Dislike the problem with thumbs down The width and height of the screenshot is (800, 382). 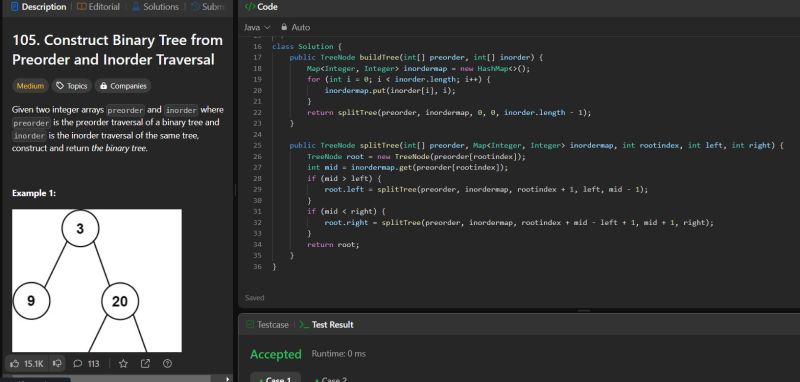pos(58,364)
